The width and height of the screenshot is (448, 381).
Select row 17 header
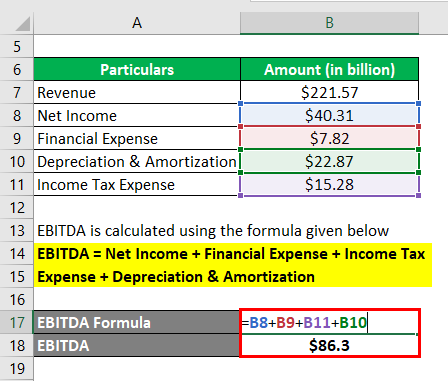[17, 322]
